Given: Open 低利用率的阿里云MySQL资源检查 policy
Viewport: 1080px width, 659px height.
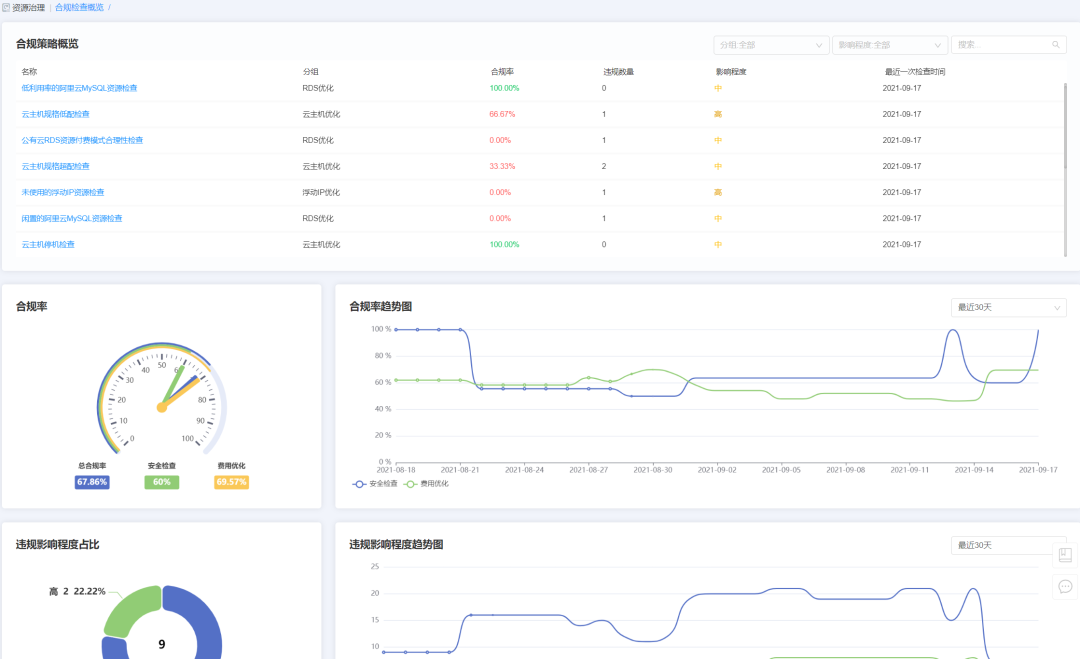Looking at the screenshot, I should (x=79, y=88).
